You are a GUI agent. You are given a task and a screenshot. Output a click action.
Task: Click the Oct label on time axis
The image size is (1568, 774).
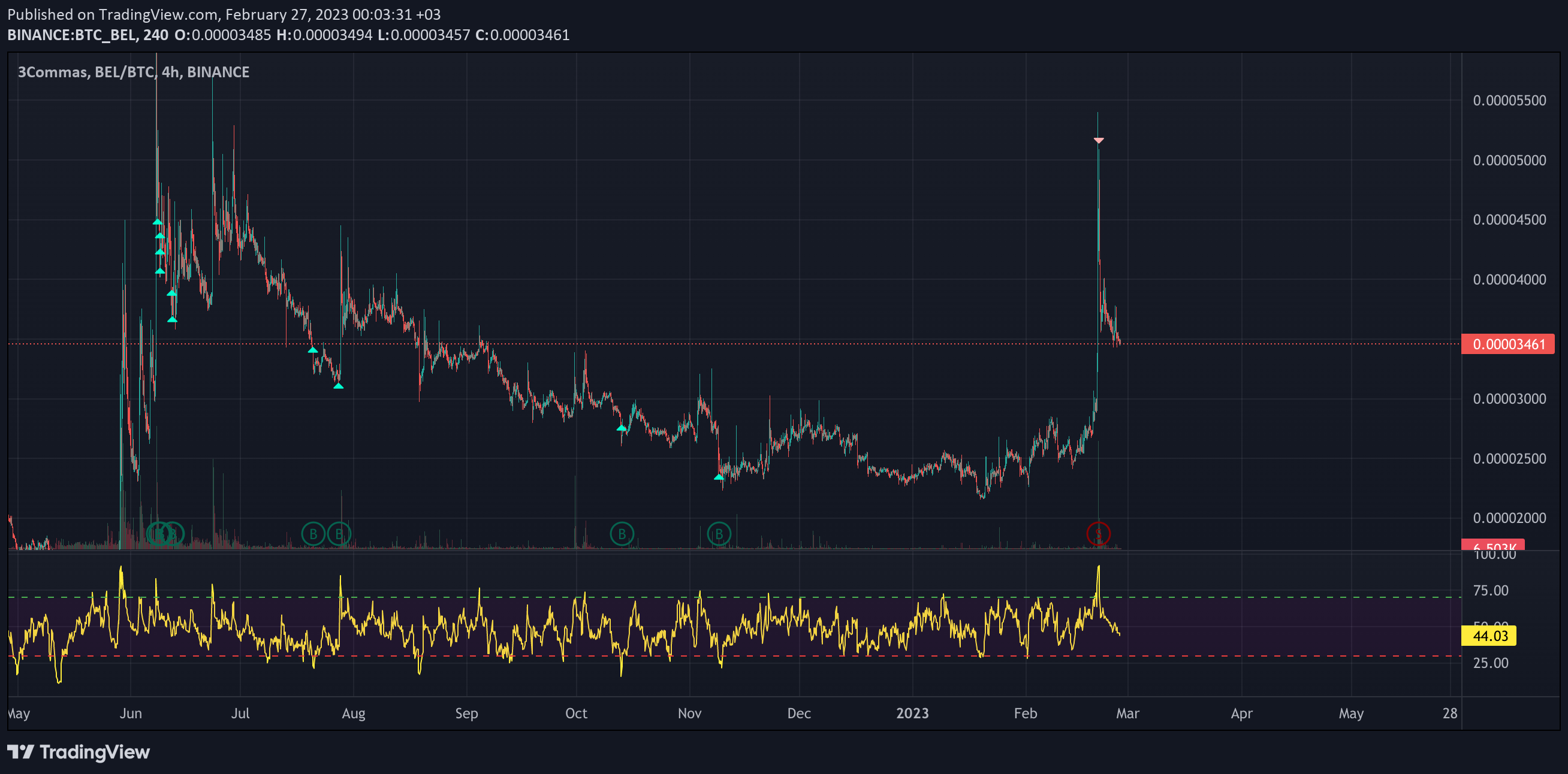point(577,713)
